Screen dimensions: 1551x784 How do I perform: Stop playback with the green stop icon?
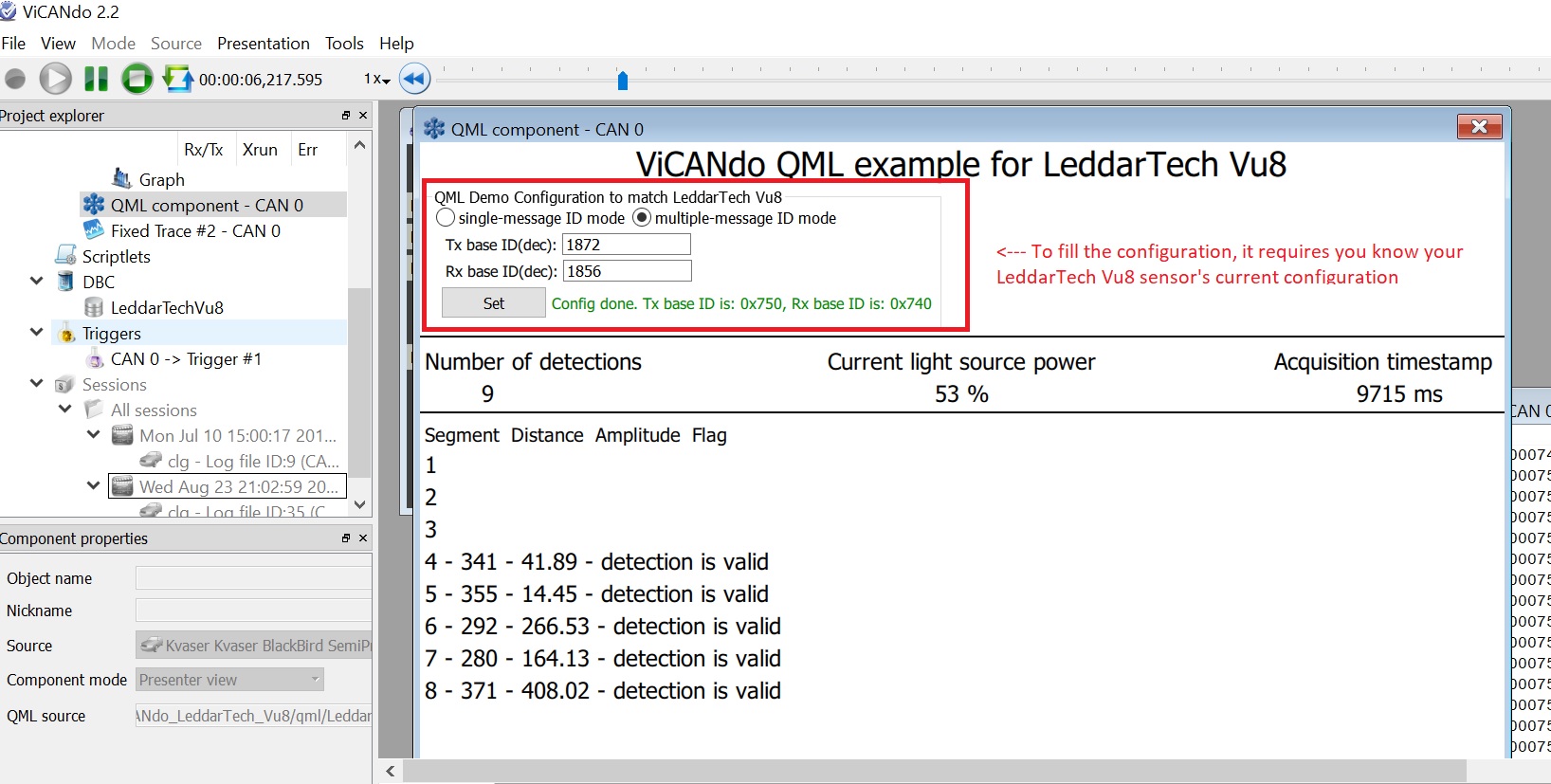point(137,79)
